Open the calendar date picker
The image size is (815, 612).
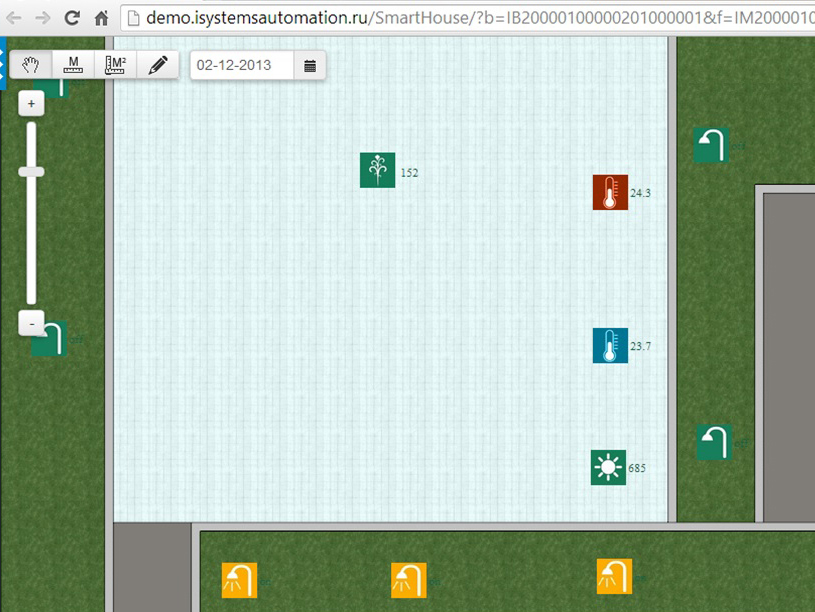click(310, 66)
